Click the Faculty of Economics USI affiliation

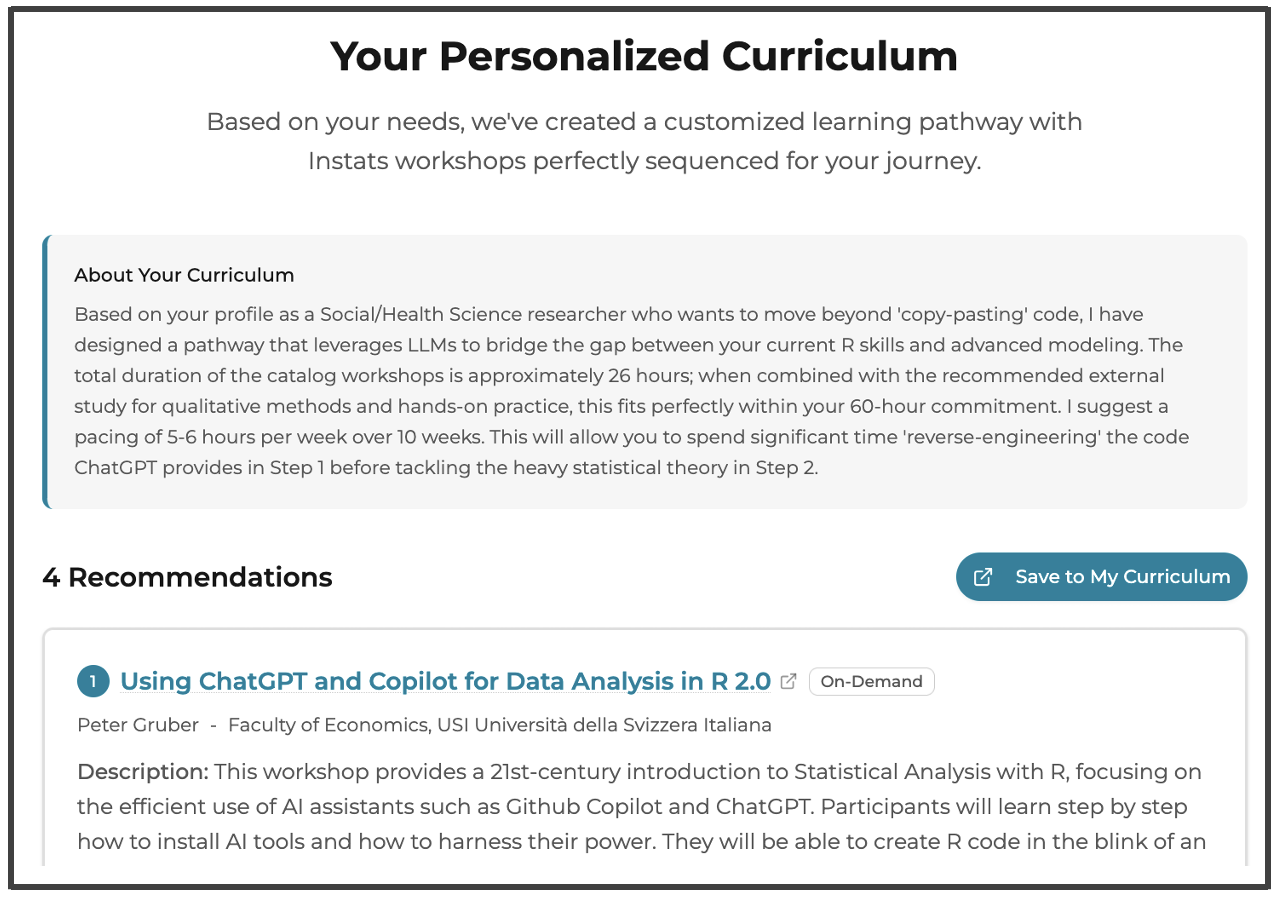pyautogui.click(x=500, y=725)
